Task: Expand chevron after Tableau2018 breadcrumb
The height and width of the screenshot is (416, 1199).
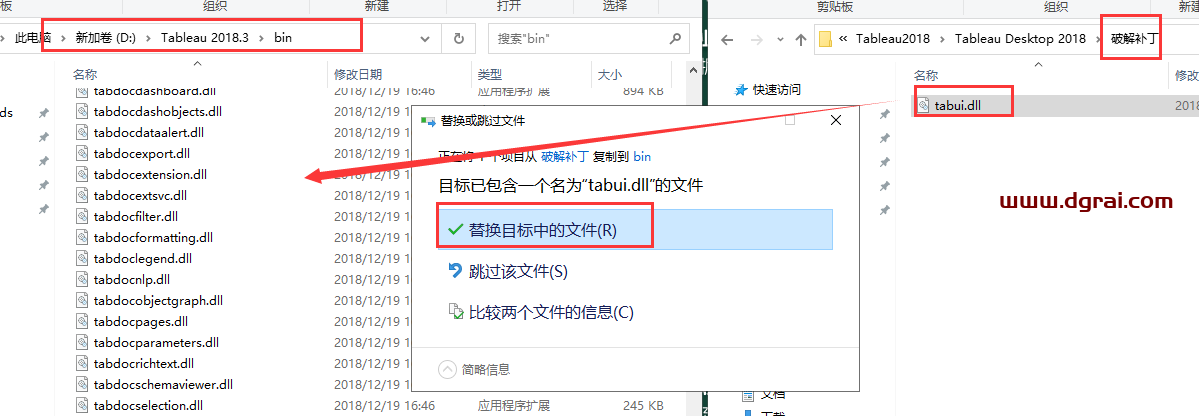Action: click(x=942, y=39)
